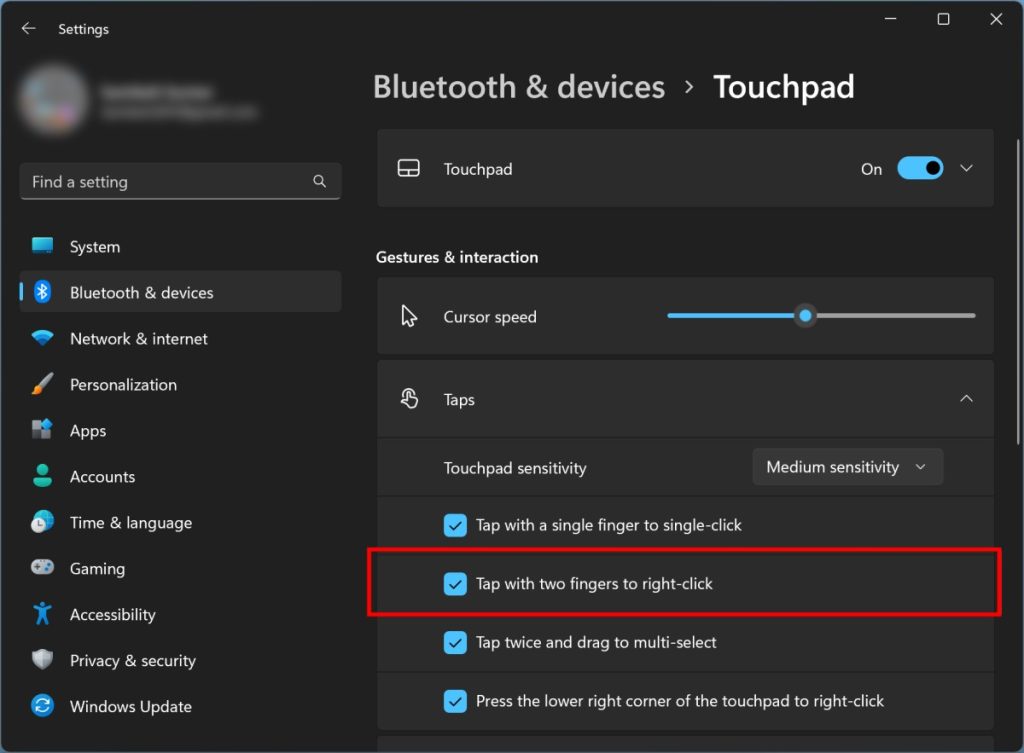Viewport: 1024px width, 753px height.
Task: Select the System icon in the sidebar
Action: [x=44, y=246]
